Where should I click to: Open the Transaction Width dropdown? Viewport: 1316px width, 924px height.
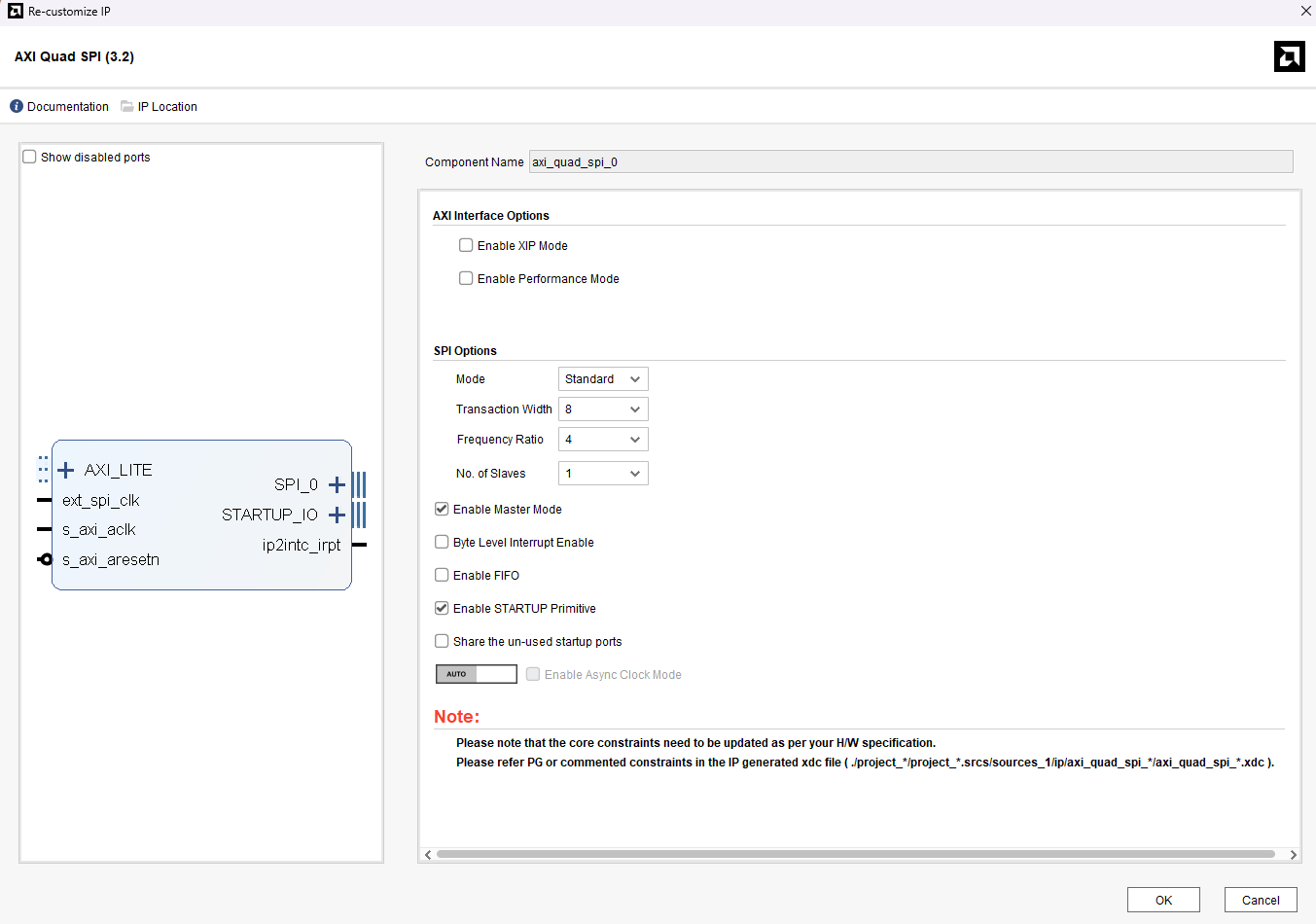pyautogui.click(x=603, y=409)
